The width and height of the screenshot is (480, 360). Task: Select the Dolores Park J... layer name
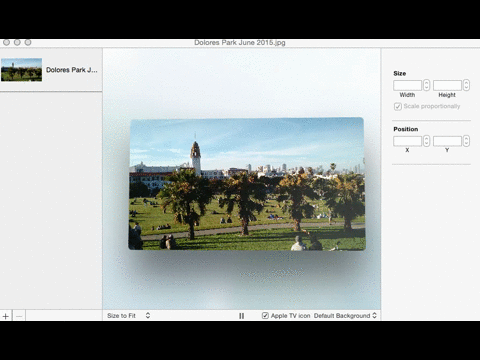[x=72, y=70]
